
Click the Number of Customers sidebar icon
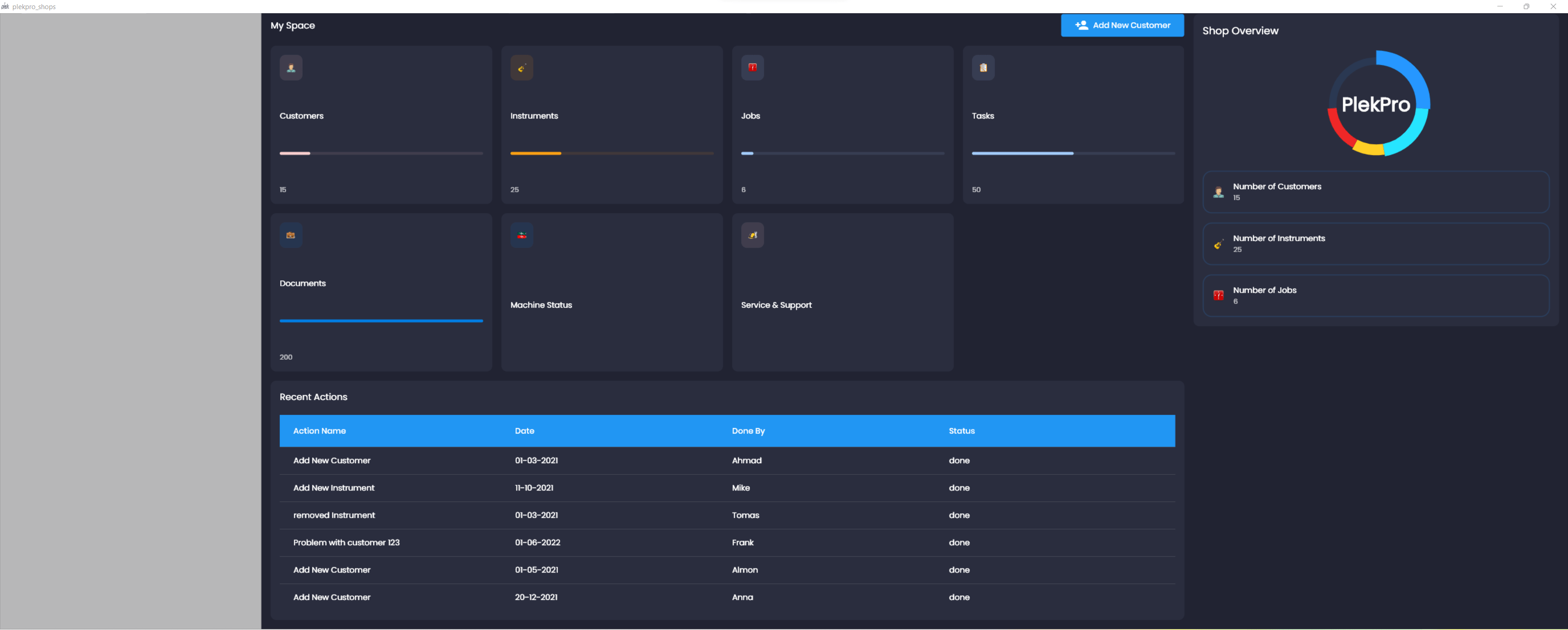[x=1218, y=192]
